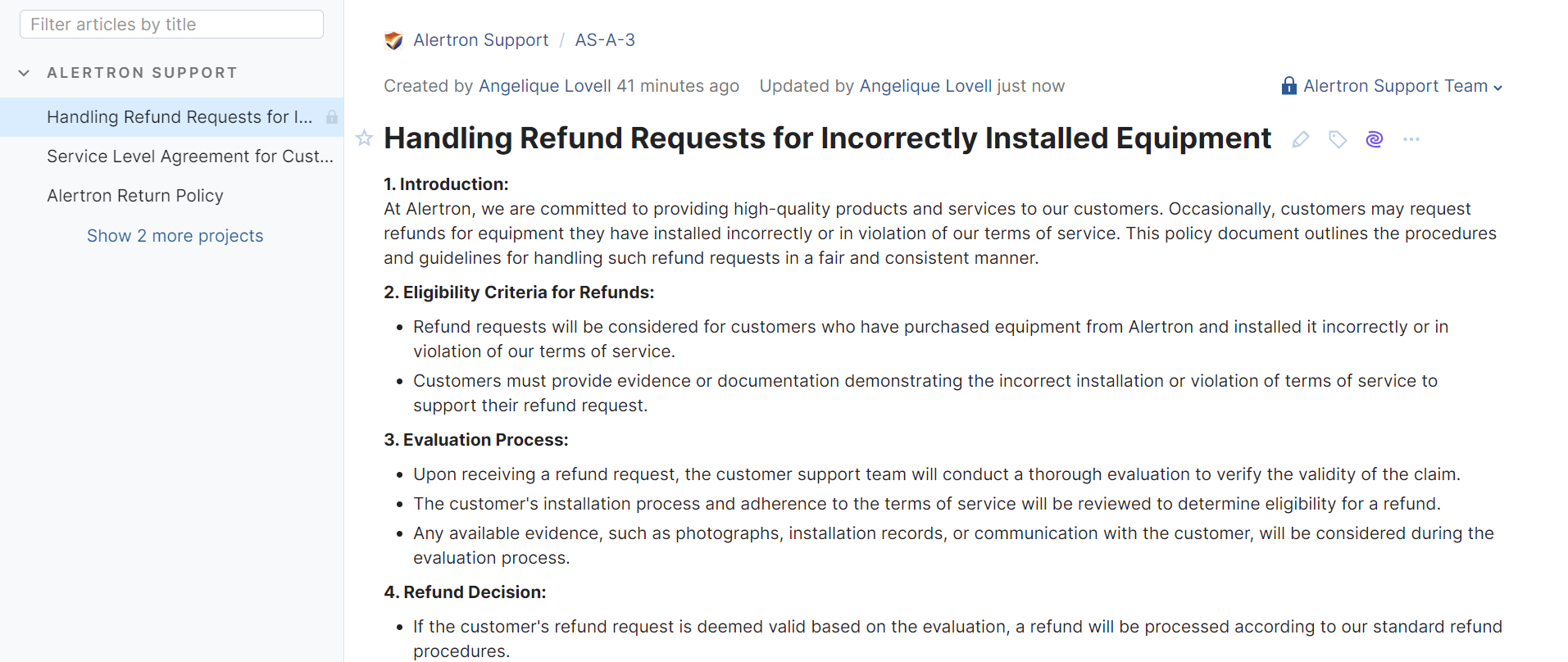This screenshot has width=1568, height=662.
Task: Open the three-dot more actions menu
Action: (1411, 139)
